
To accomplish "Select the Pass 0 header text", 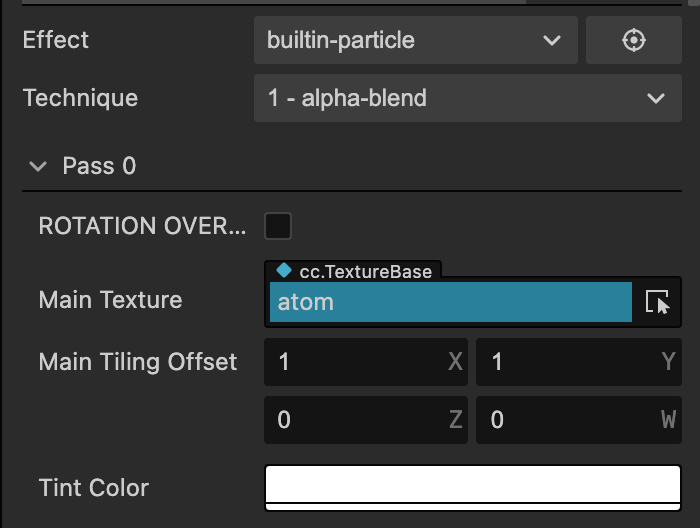I will tap(99, 166).
